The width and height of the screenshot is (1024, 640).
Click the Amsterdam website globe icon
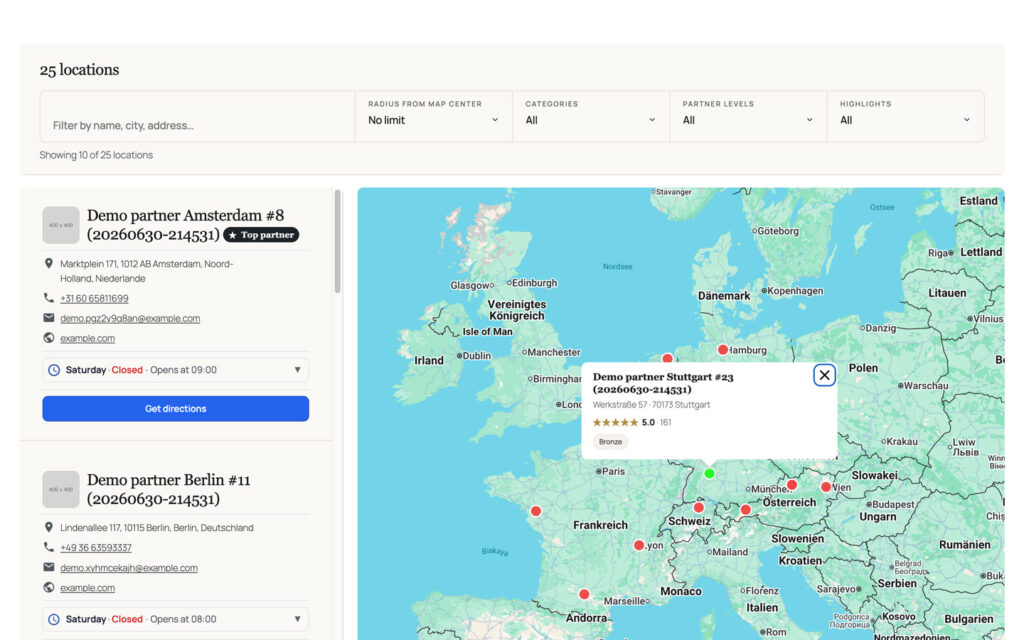coord(48,338)
